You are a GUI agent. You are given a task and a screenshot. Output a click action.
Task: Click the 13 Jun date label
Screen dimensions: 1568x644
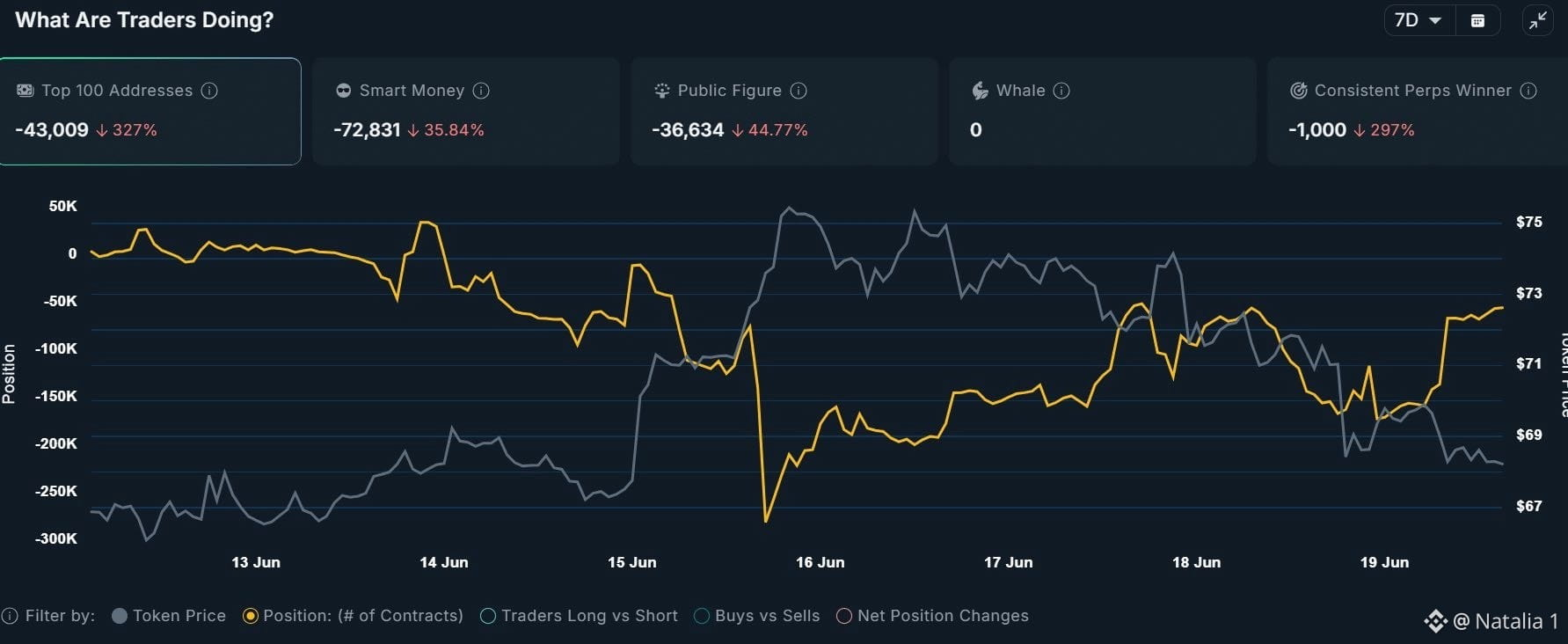coord(256,562)
